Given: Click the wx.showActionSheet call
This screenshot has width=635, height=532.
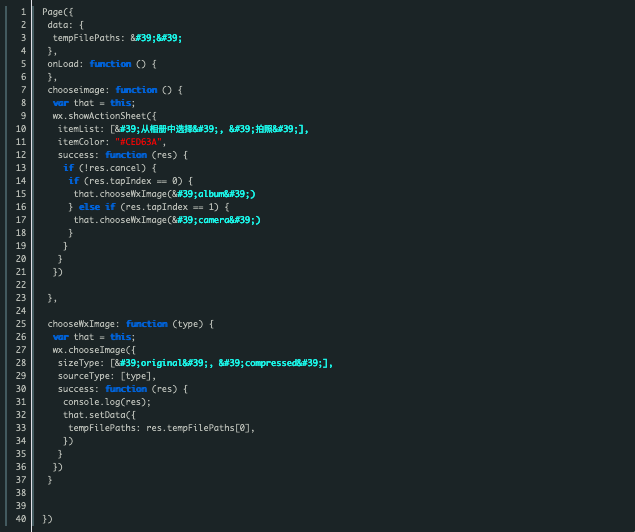Looking at the screenshot, I should tap(98, 115).
